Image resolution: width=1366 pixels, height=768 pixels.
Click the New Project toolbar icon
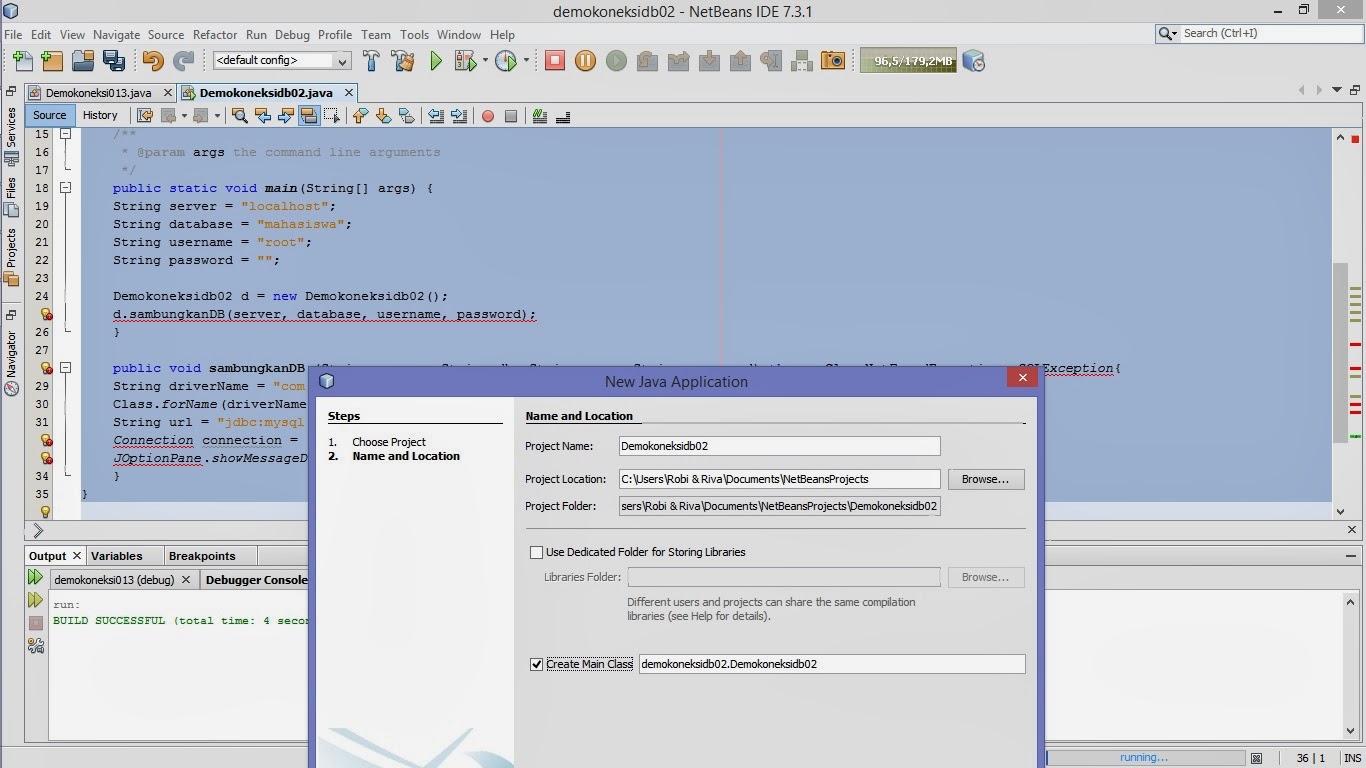[52, 60]
